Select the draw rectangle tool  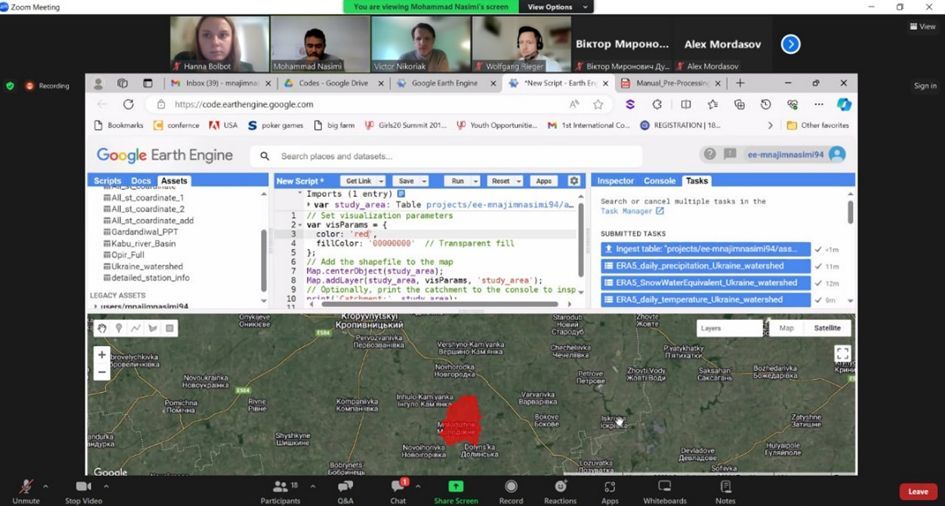click(x=169, y=328)
